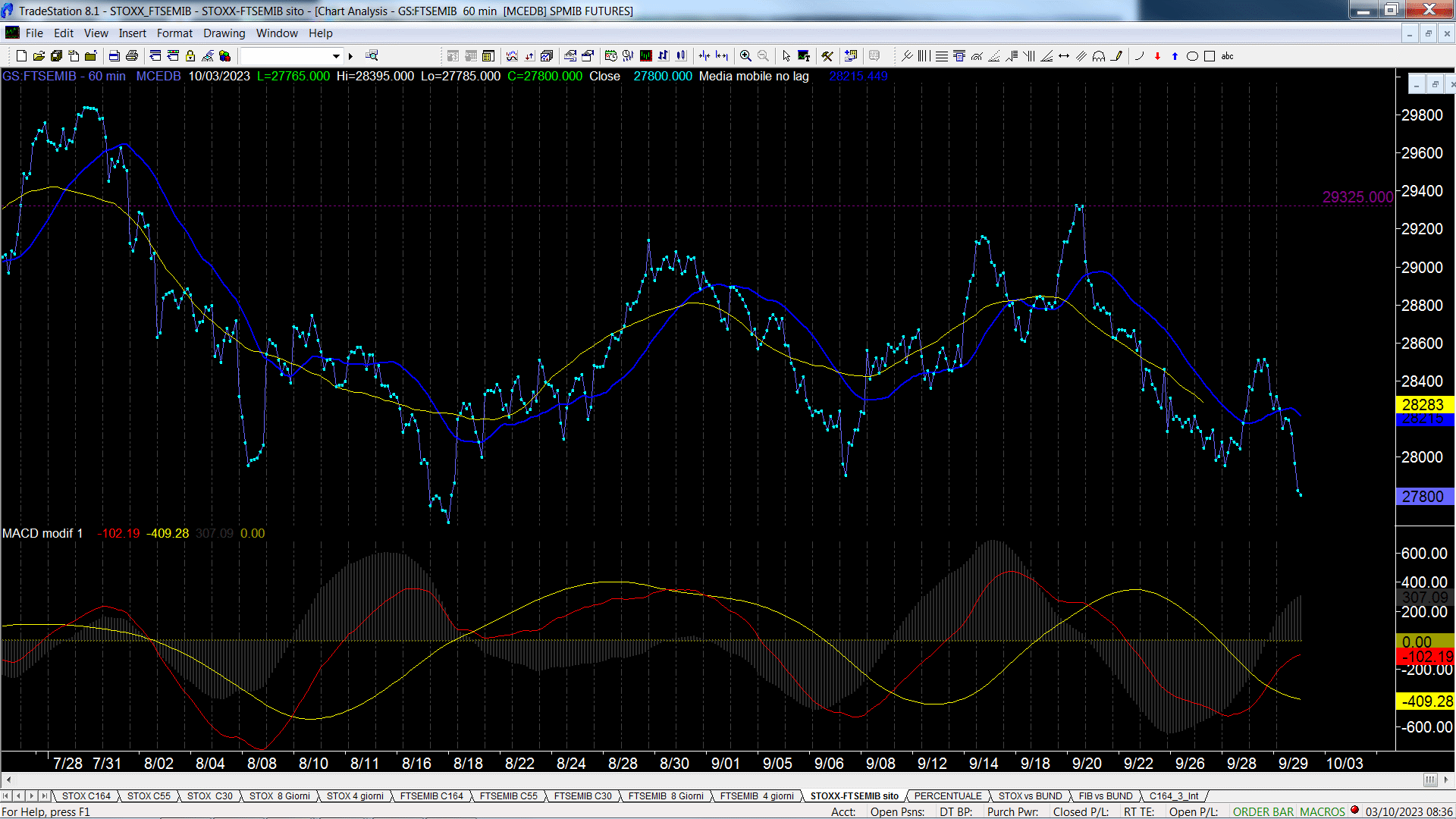Jump to last workspace tab arrow

point(44,795)
